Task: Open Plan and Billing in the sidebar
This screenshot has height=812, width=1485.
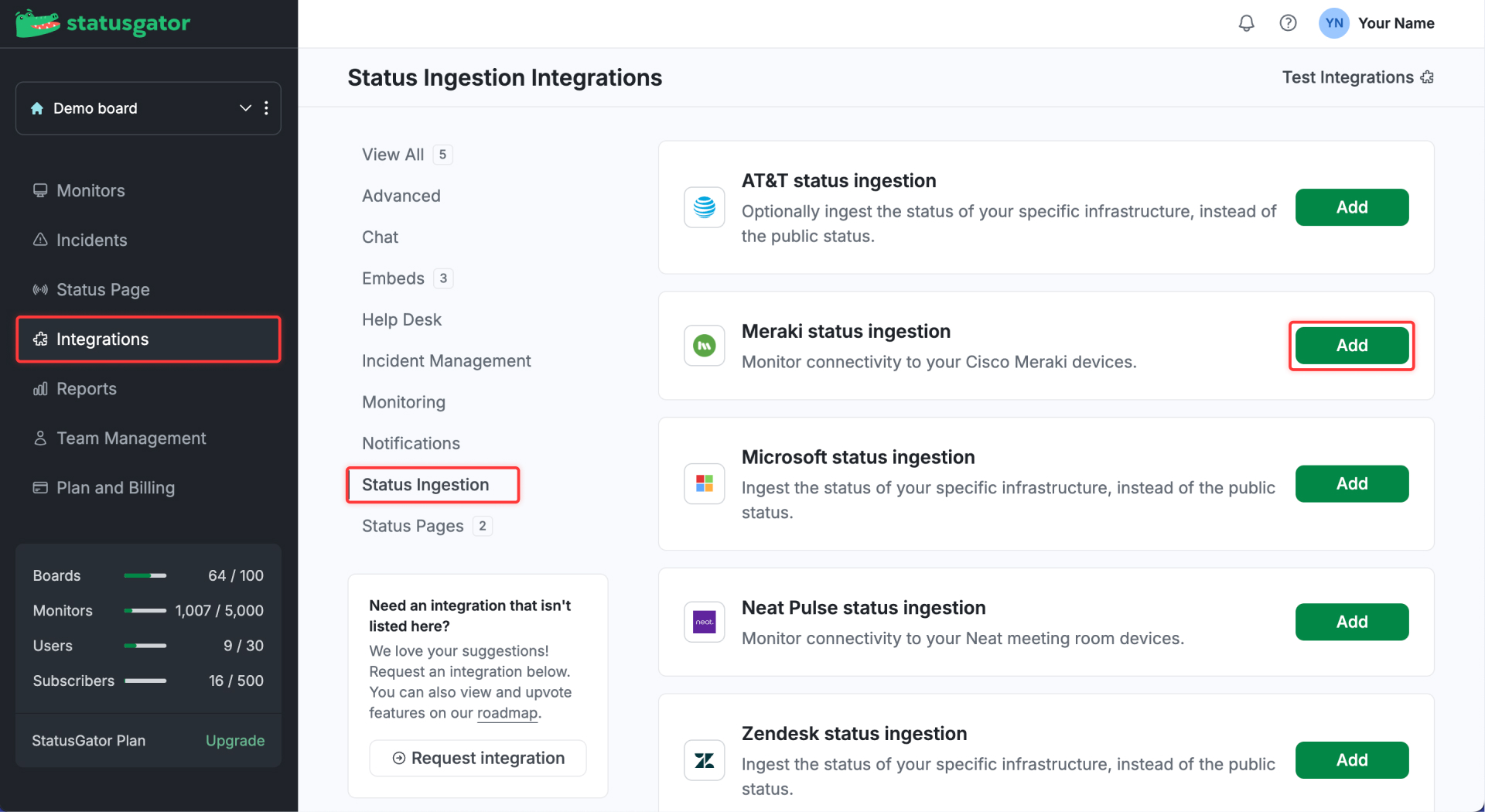Action: [148, 487]
